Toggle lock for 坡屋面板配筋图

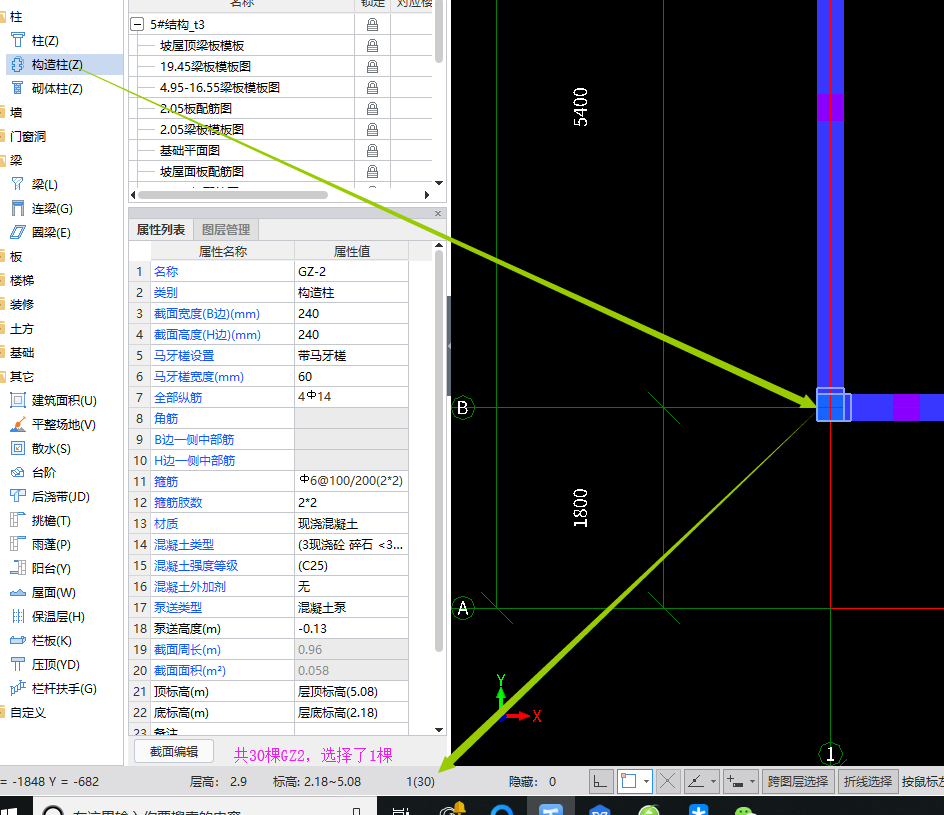coord(373,172)
